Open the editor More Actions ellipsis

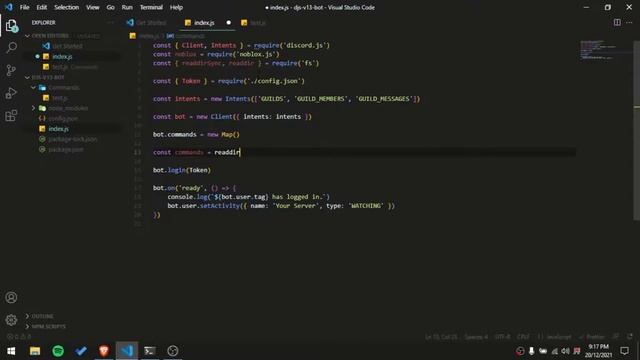(x=629, y=22)
